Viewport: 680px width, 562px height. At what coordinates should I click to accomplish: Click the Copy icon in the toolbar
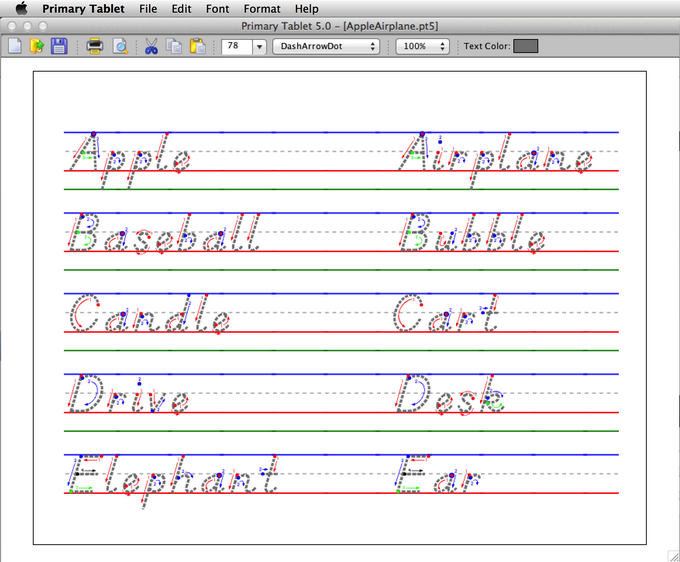click(x=174, y=46)
